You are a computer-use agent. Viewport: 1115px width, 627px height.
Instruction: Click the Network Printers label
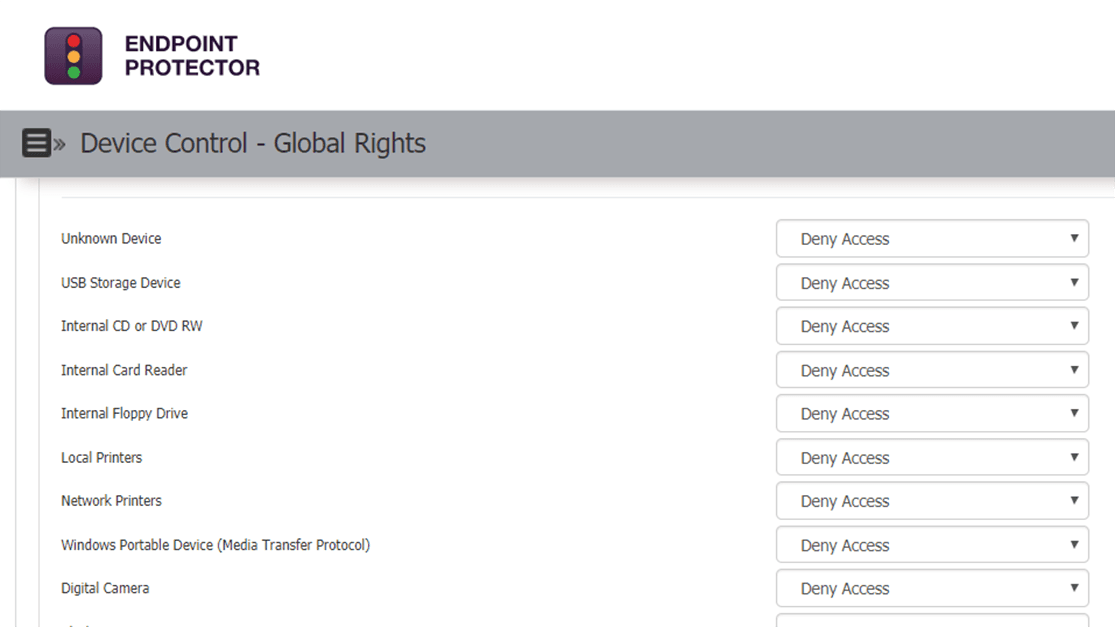111,501
